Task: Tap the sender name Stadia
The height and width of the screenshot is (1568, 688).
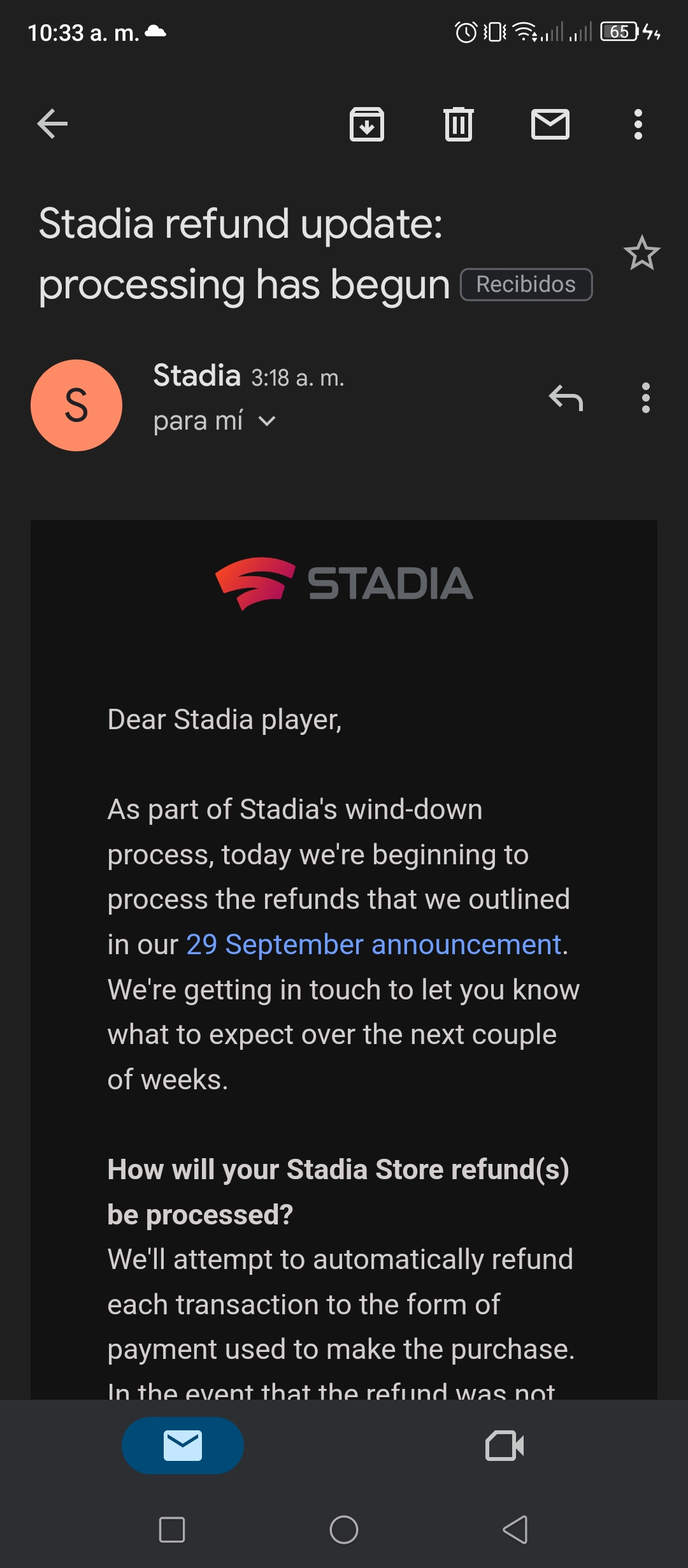Action: coord(197,375)
